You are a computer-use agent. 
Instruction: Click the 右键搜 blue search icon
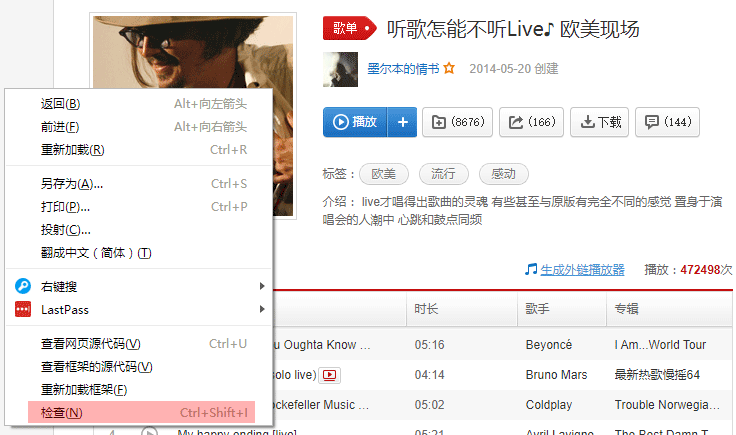pyautogui.click(x=23, y=286)
